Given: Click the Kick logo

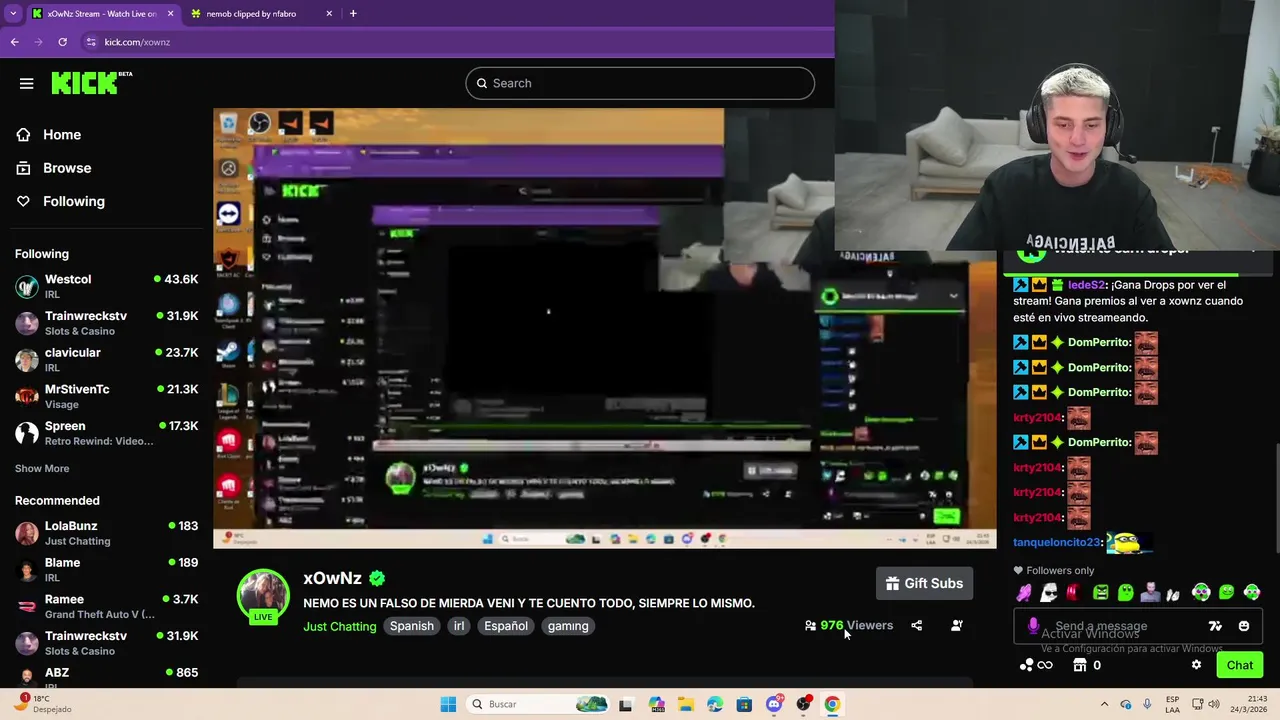Looking at the screenshot, I should point(92,83).
